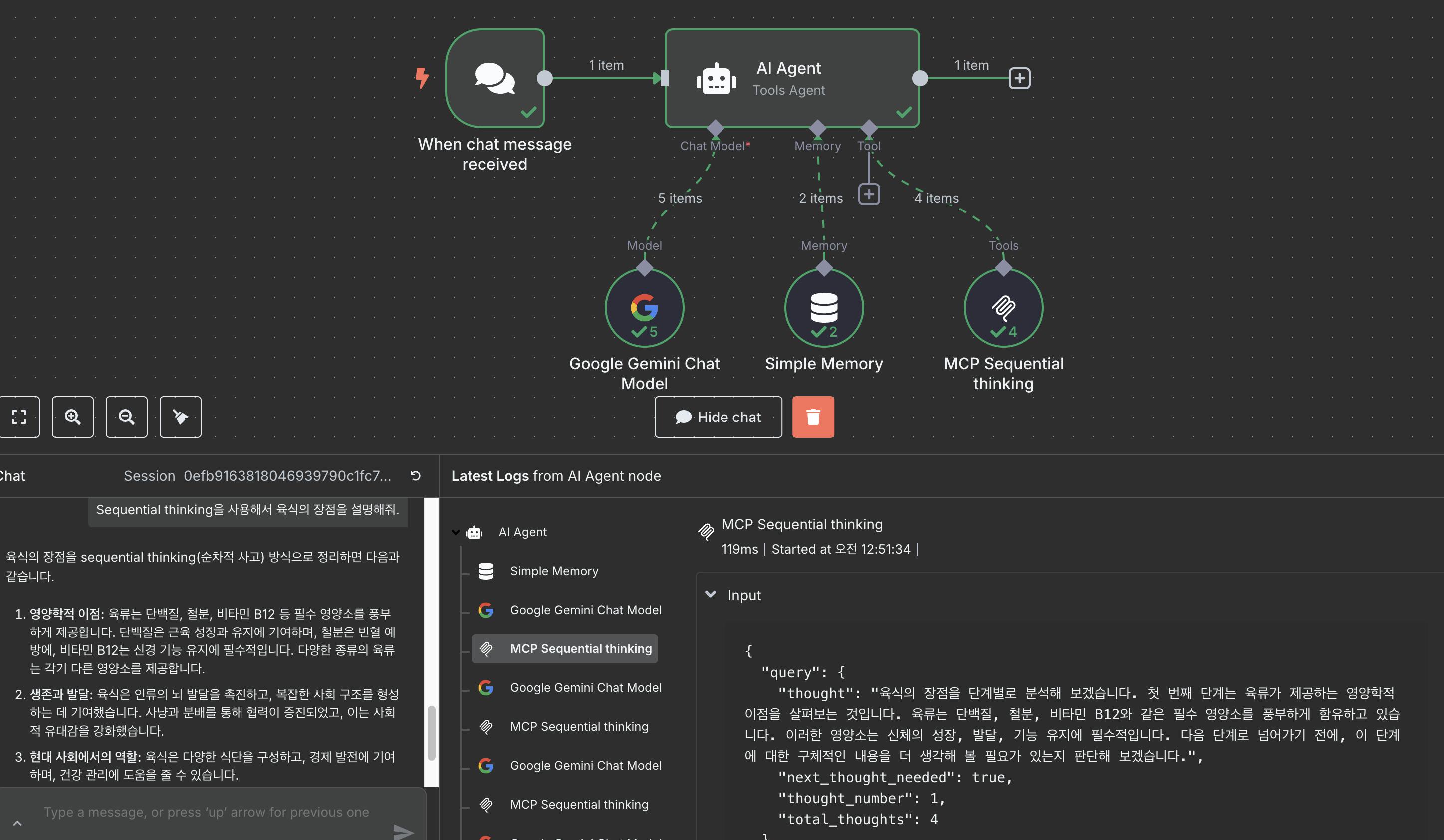This screenshot has height=840, width=1444.
Task: Click the chat message input field
Action: [206, 812]
